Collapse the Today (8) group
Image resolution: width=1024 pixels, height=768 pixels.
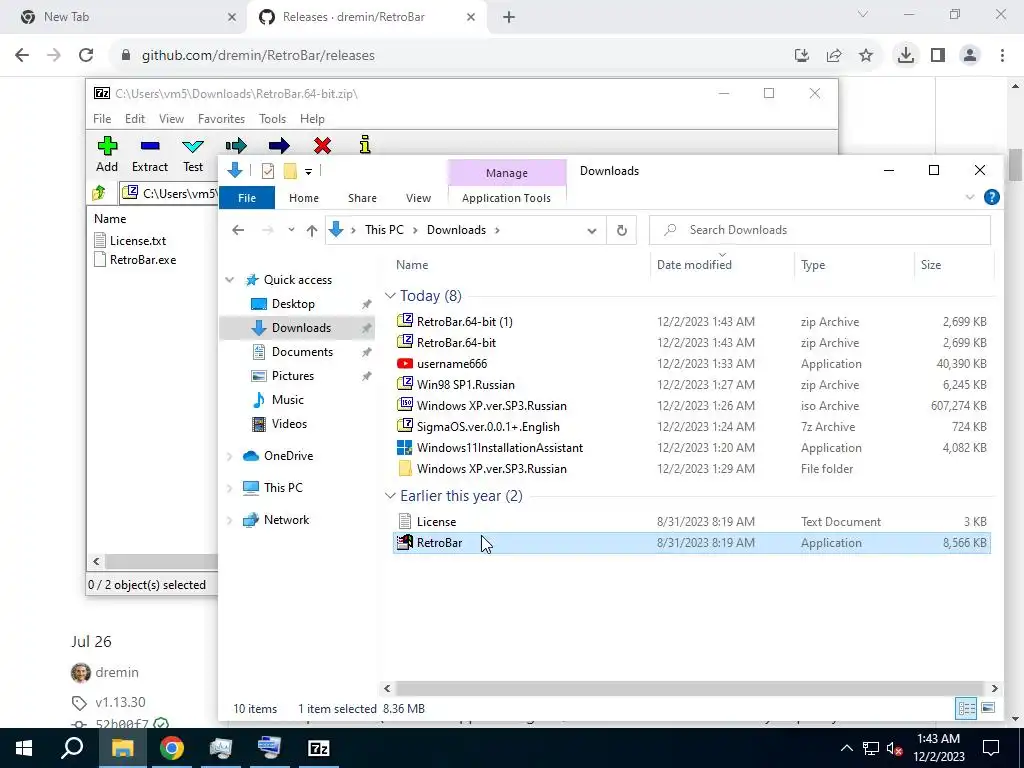click(390, 296)
